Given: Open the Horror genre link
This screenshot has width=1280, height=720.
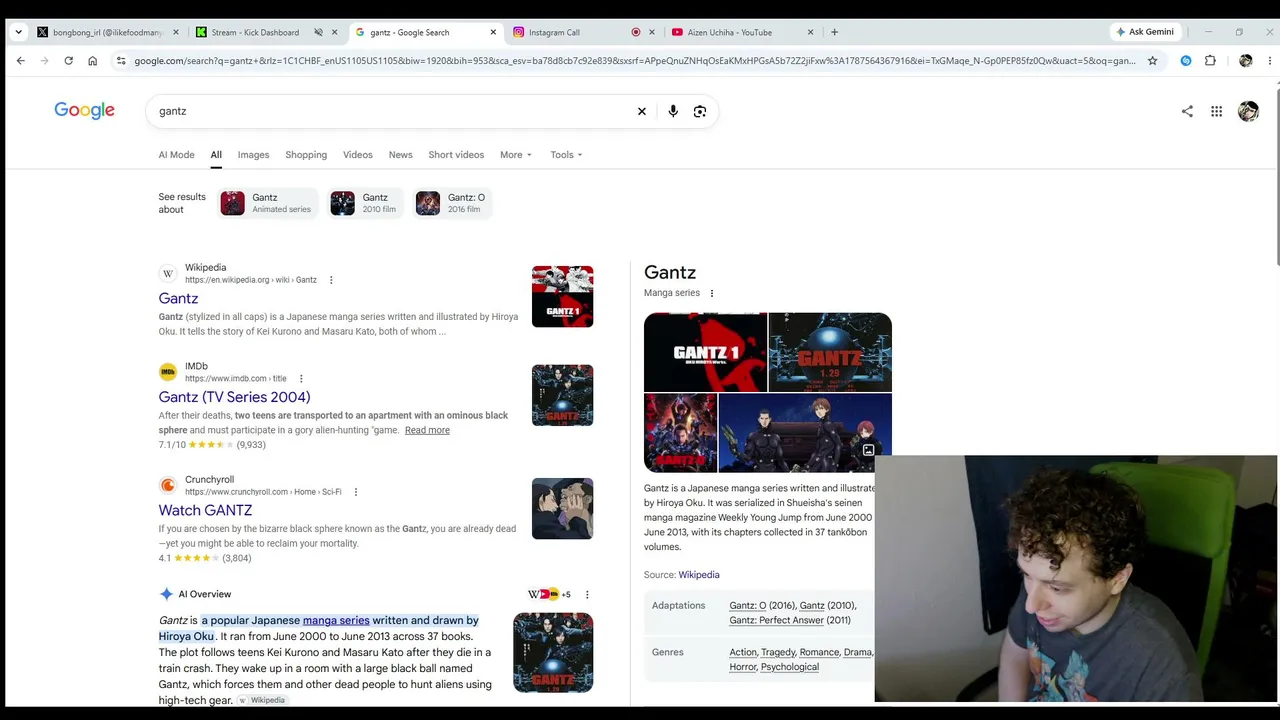Looking at the screenshot, I should [743, 667].
